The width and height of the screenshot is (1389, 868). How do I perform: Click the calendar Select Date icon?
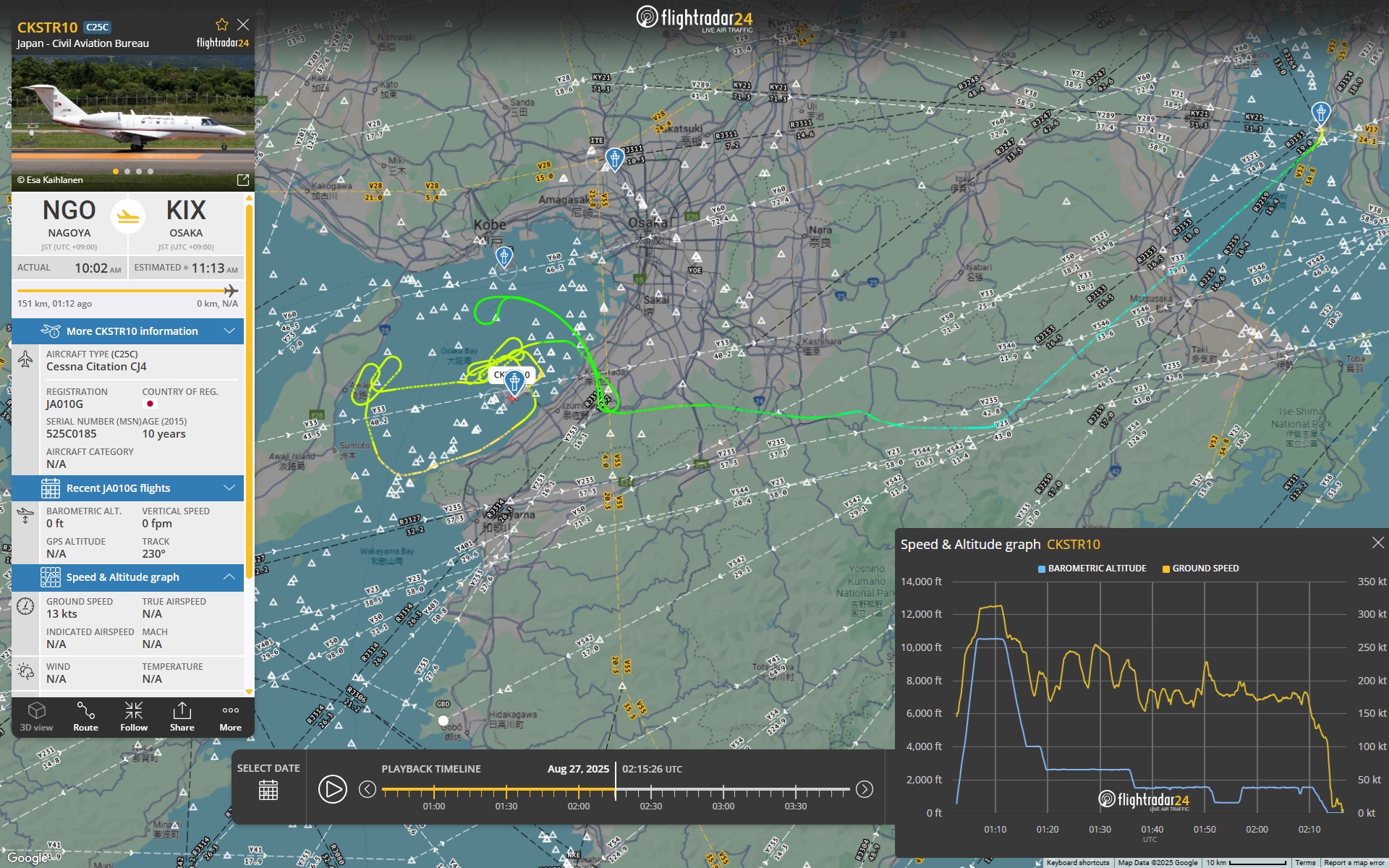[x=268, y=791]
